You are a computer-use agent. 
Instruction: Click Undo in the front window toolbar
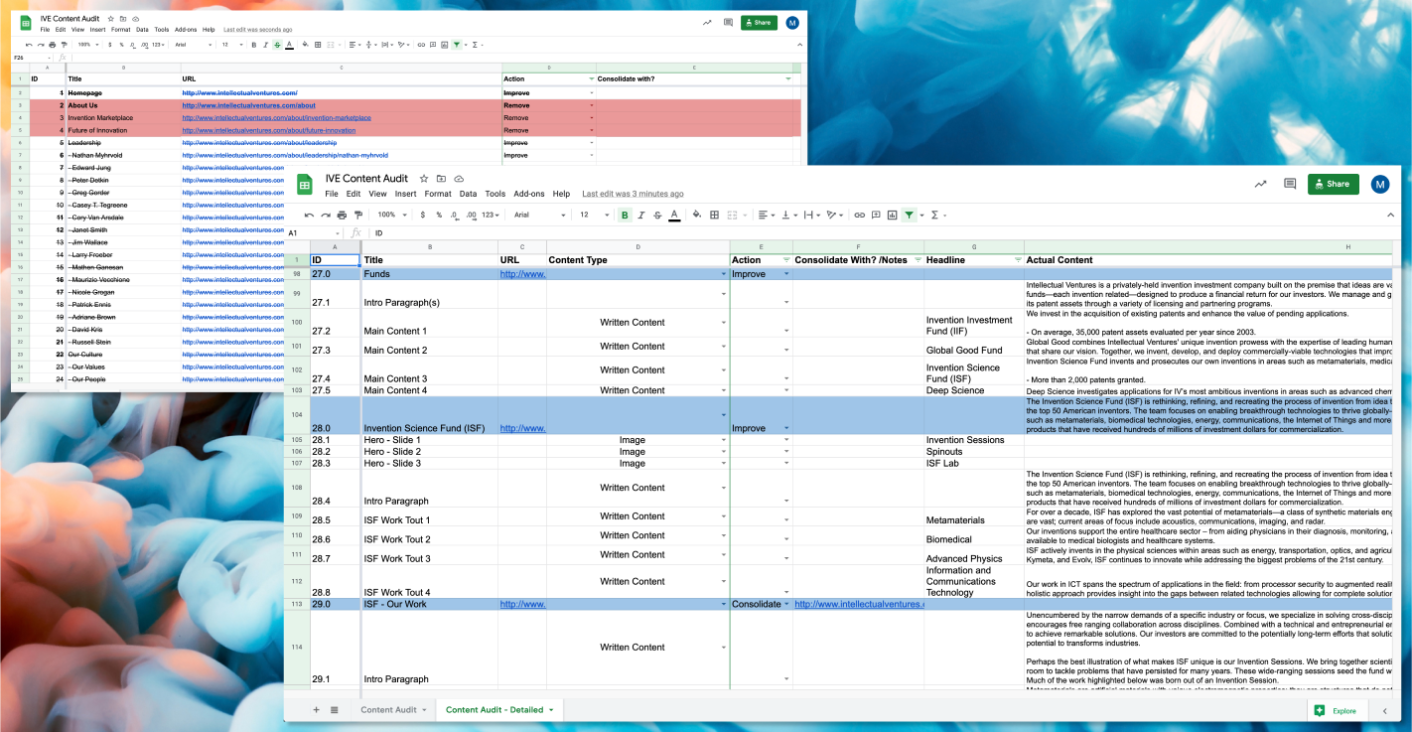pos(309,215)
